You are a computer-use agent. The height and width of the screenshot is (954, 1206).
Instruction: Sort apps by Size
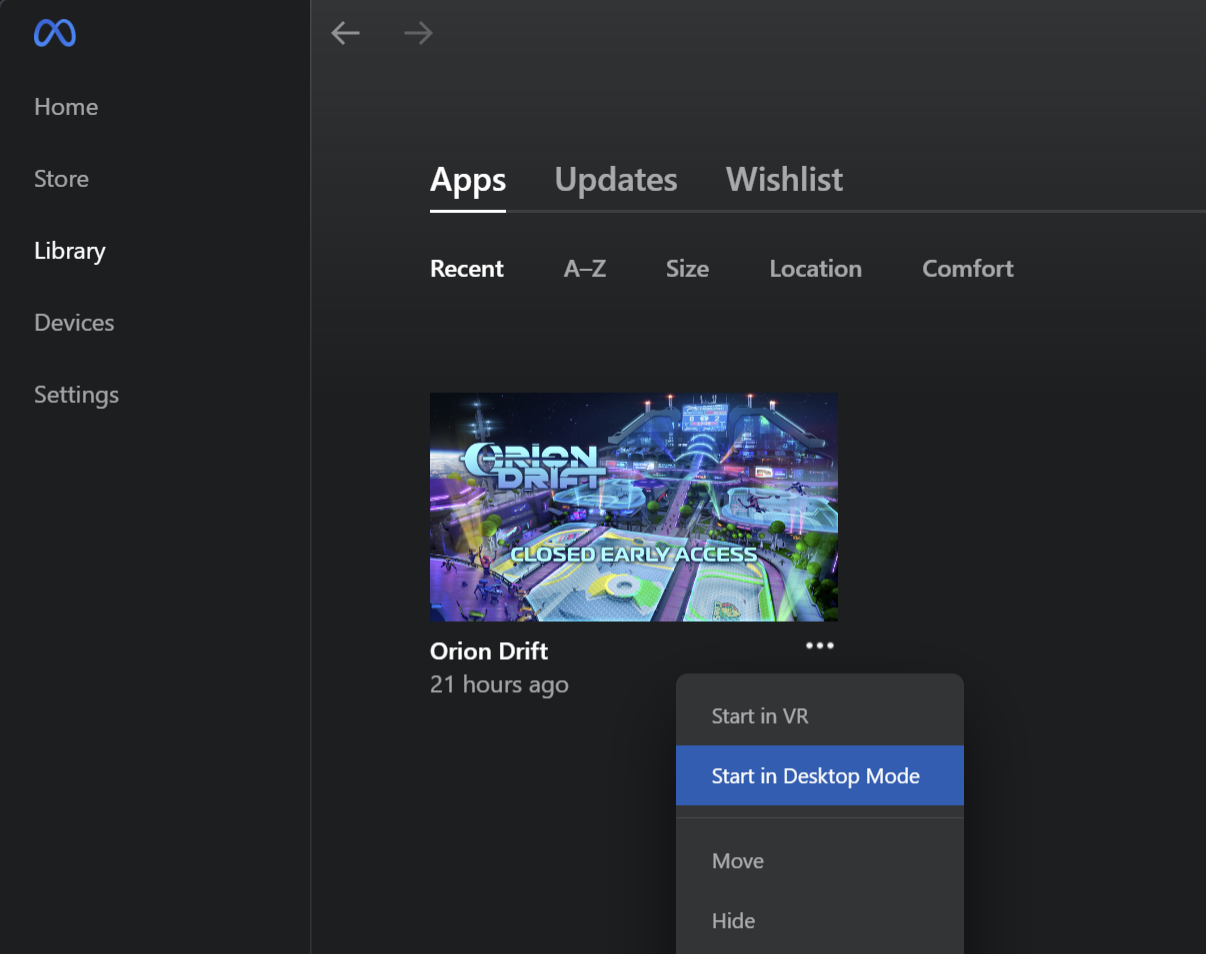click(x=687, y=268)
